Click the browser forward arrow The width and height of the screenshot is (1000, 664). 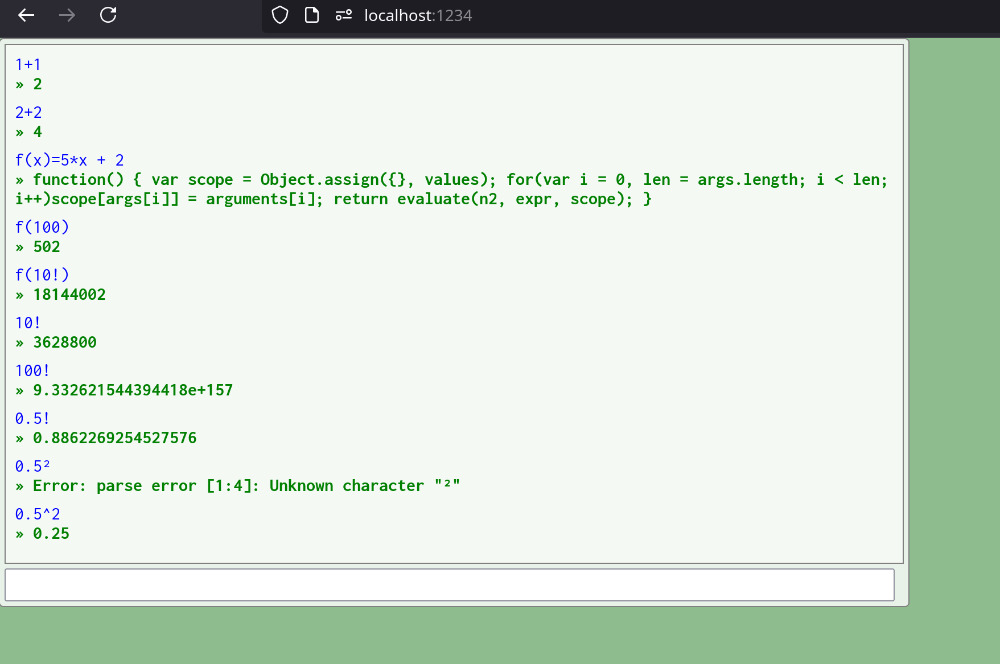click(x=67, y=15)
